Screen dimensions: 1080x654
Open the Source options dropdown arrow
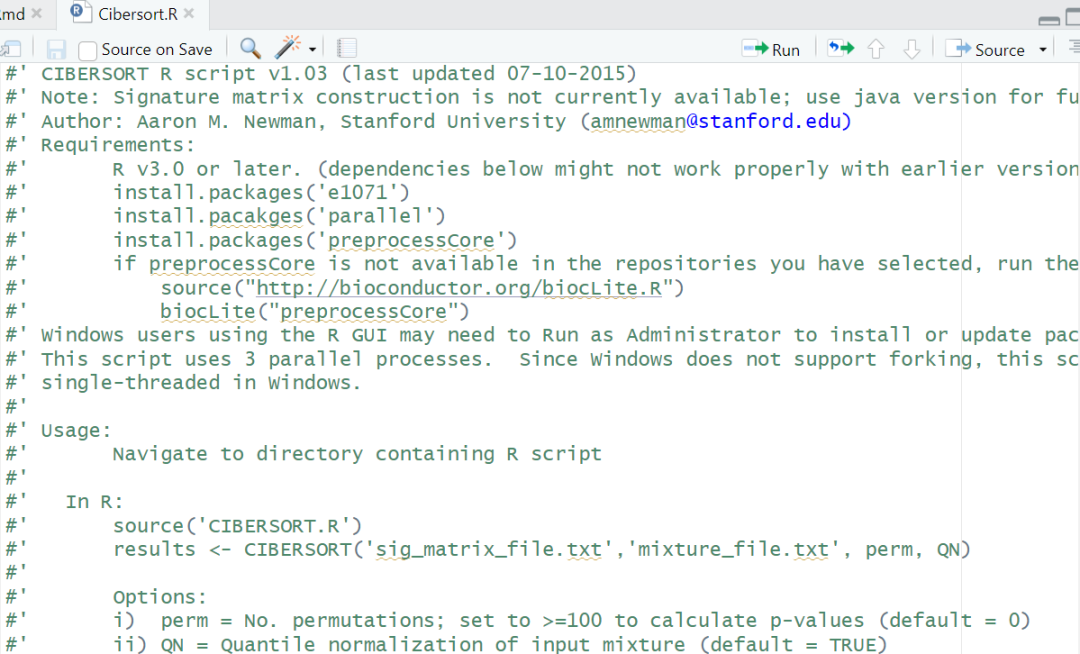pyautogui.click(x=1043, y=49)
